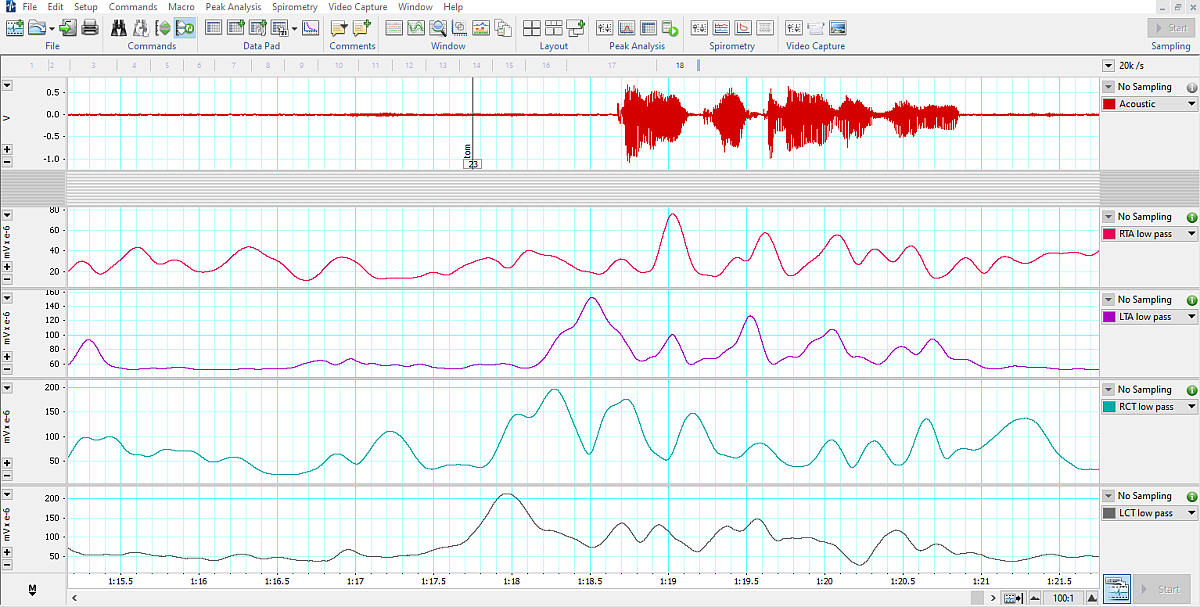This screenshot has width=1200, height=607.
Task: Open the File menu
Action: click(x=29, y=7)
